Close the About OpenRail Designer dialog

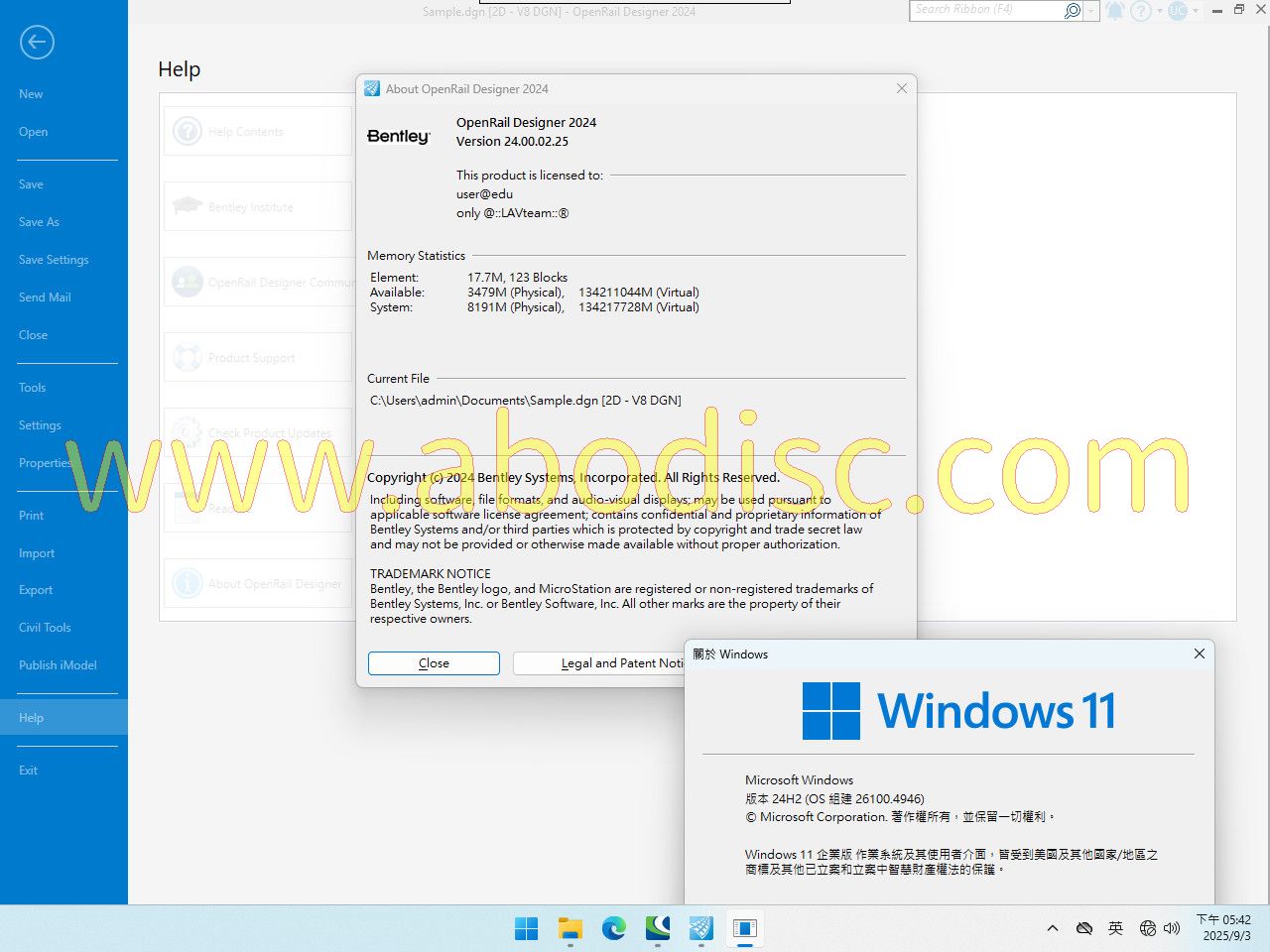902,88
